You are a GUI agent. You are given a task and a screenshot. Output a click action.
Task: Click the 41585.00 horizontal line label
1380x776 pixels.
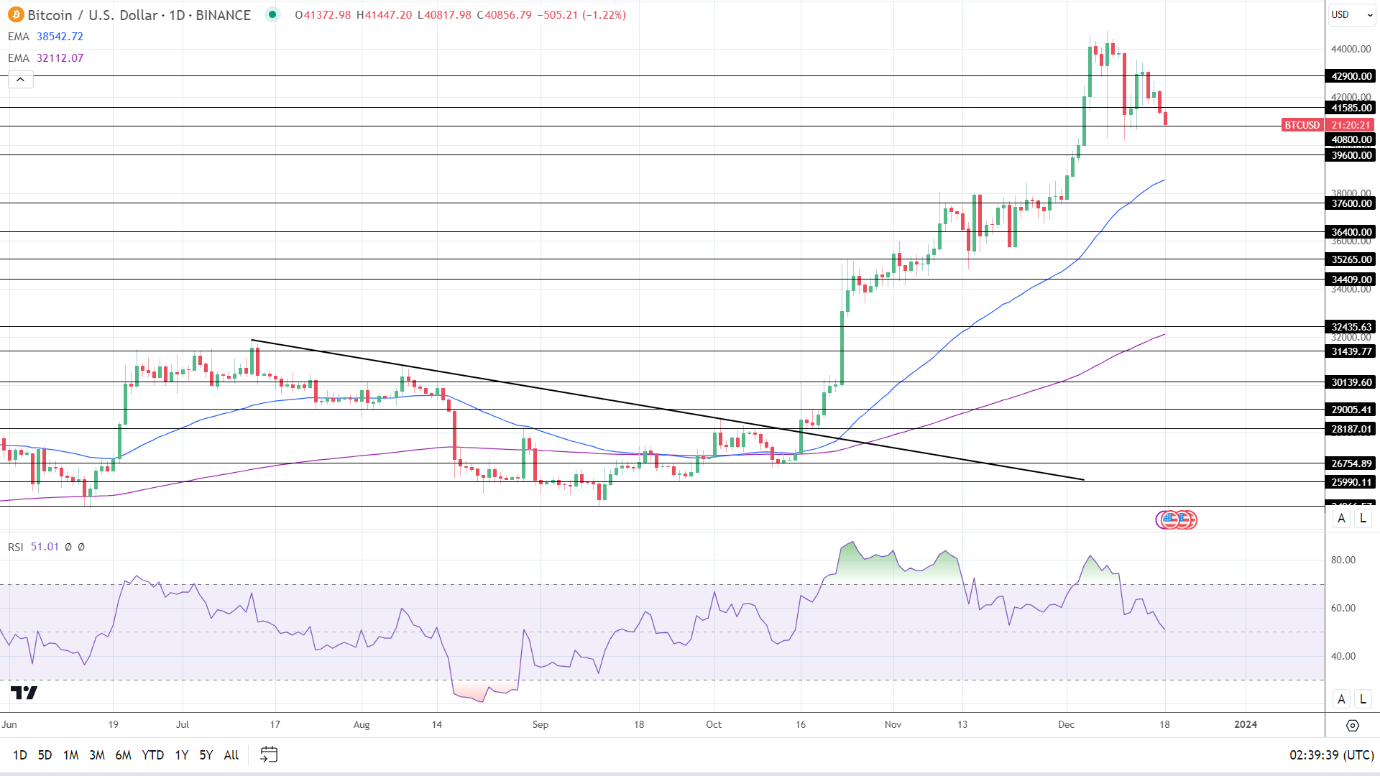(x=1351, y=107)
